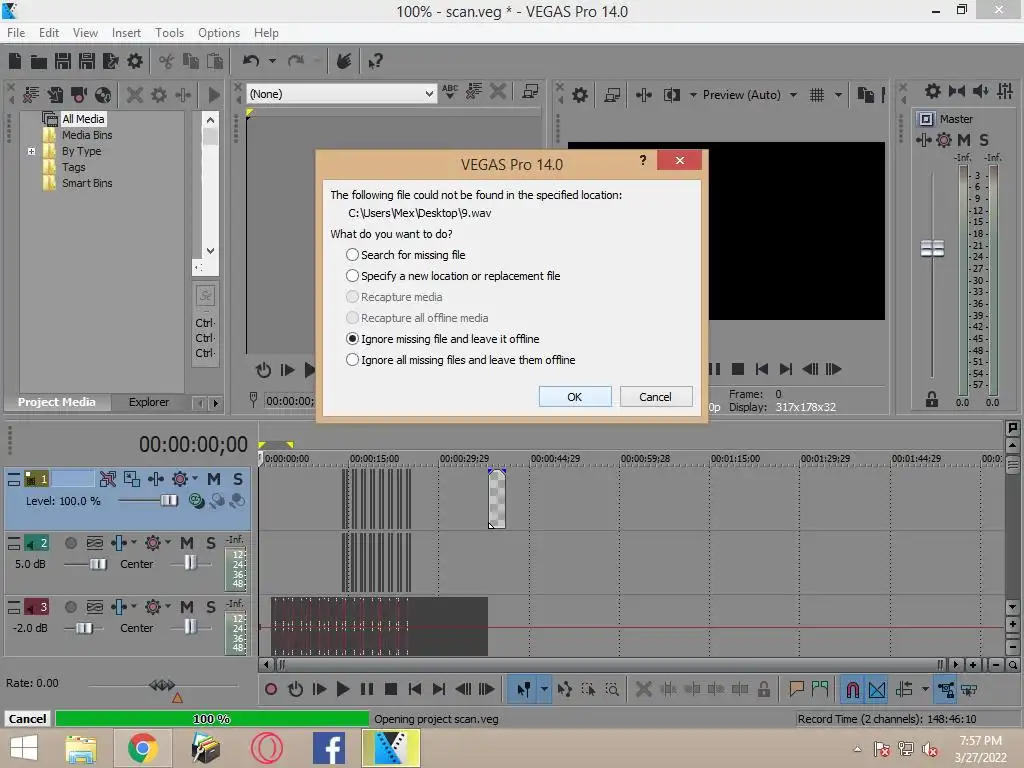Click the Lock Event padlock icon
The width and height of the screenshot is (1024, 768).
tap(763, 689)
